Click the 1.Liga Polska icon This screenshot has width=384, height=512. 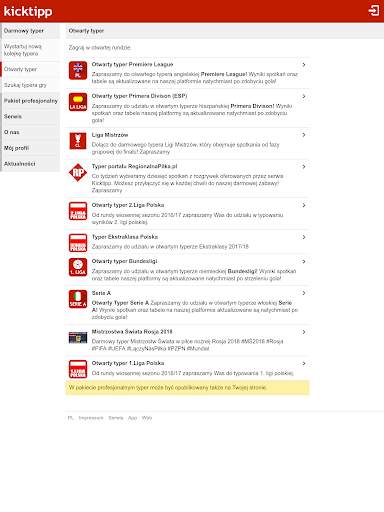78,369
